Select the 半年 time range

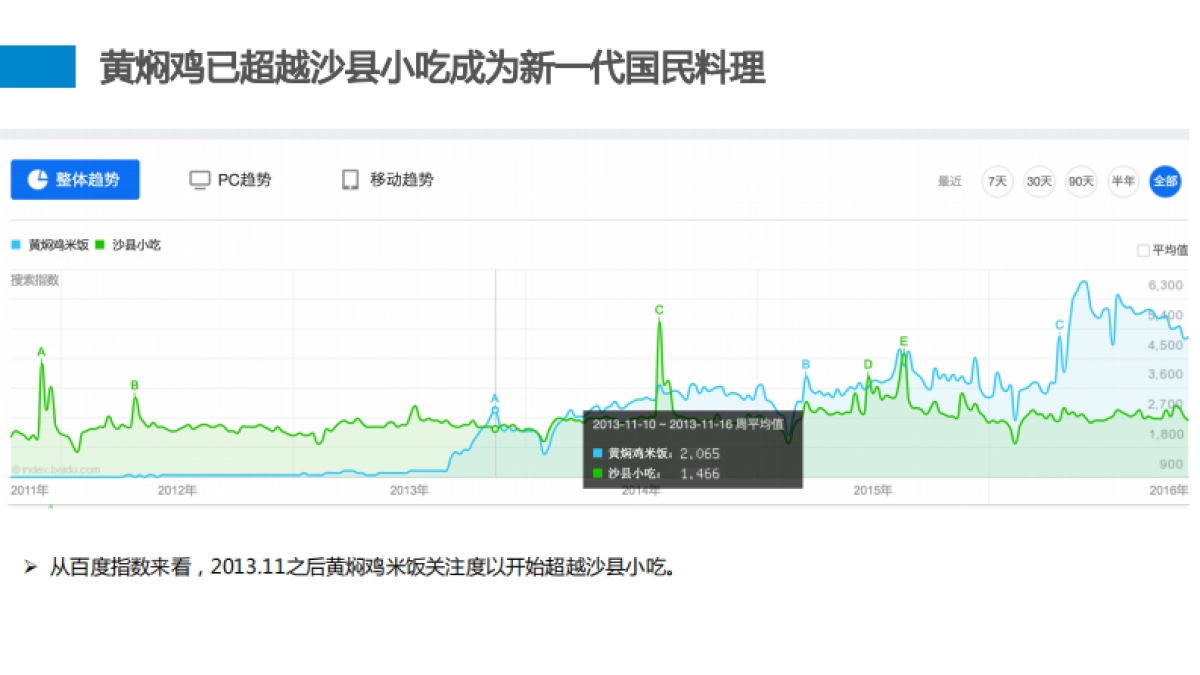(x=1122, y=182)
